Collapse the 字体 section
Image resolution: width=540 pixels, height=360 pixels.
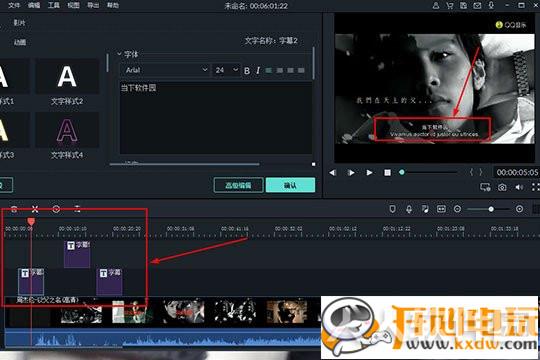(119, 54)
